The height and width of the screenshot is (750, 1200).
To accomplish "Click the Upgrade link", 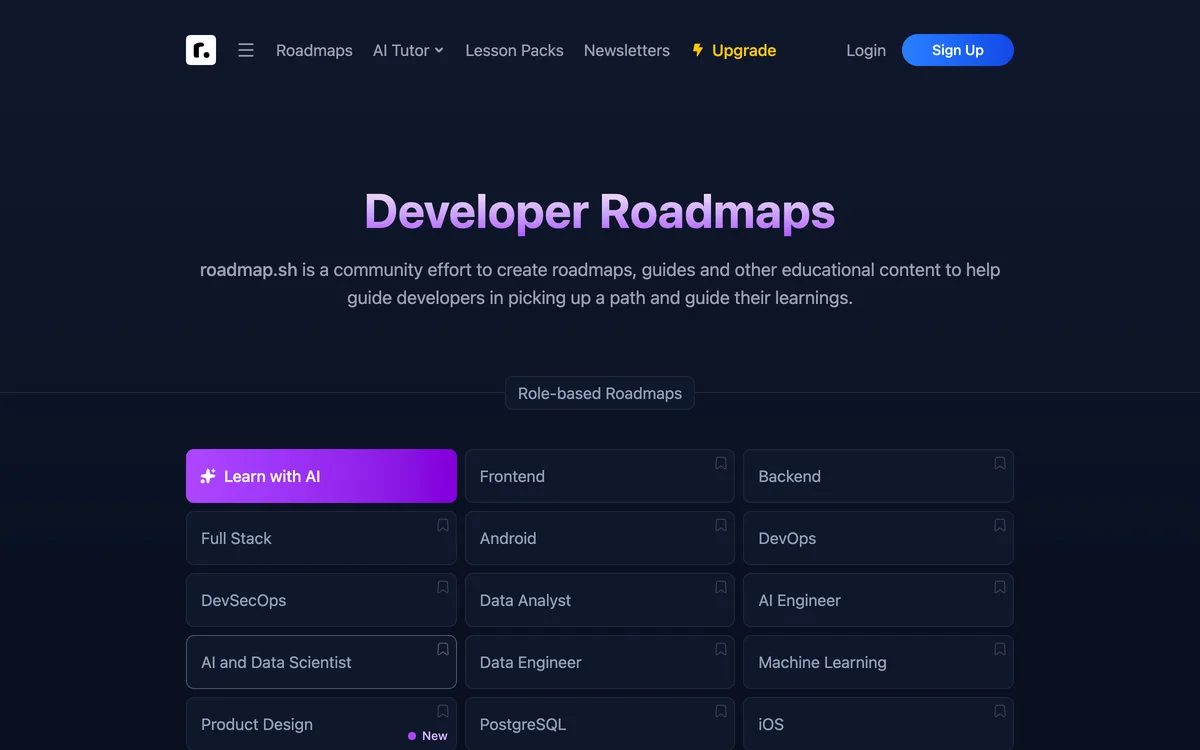I will [x=734, y=50].
